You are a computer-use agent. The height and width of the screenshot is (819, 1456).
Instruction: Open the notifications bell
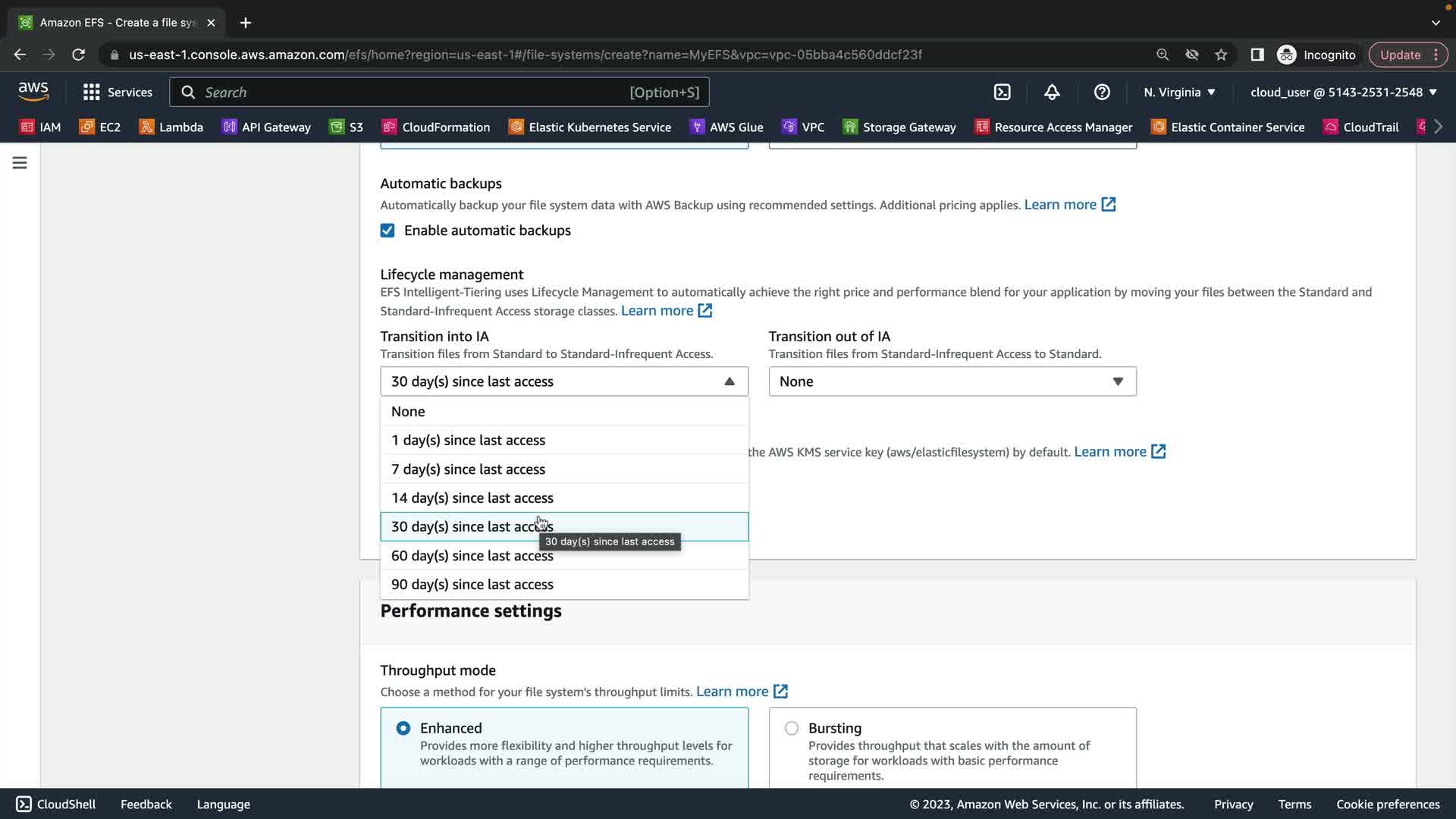click(x=1052, y=92)
